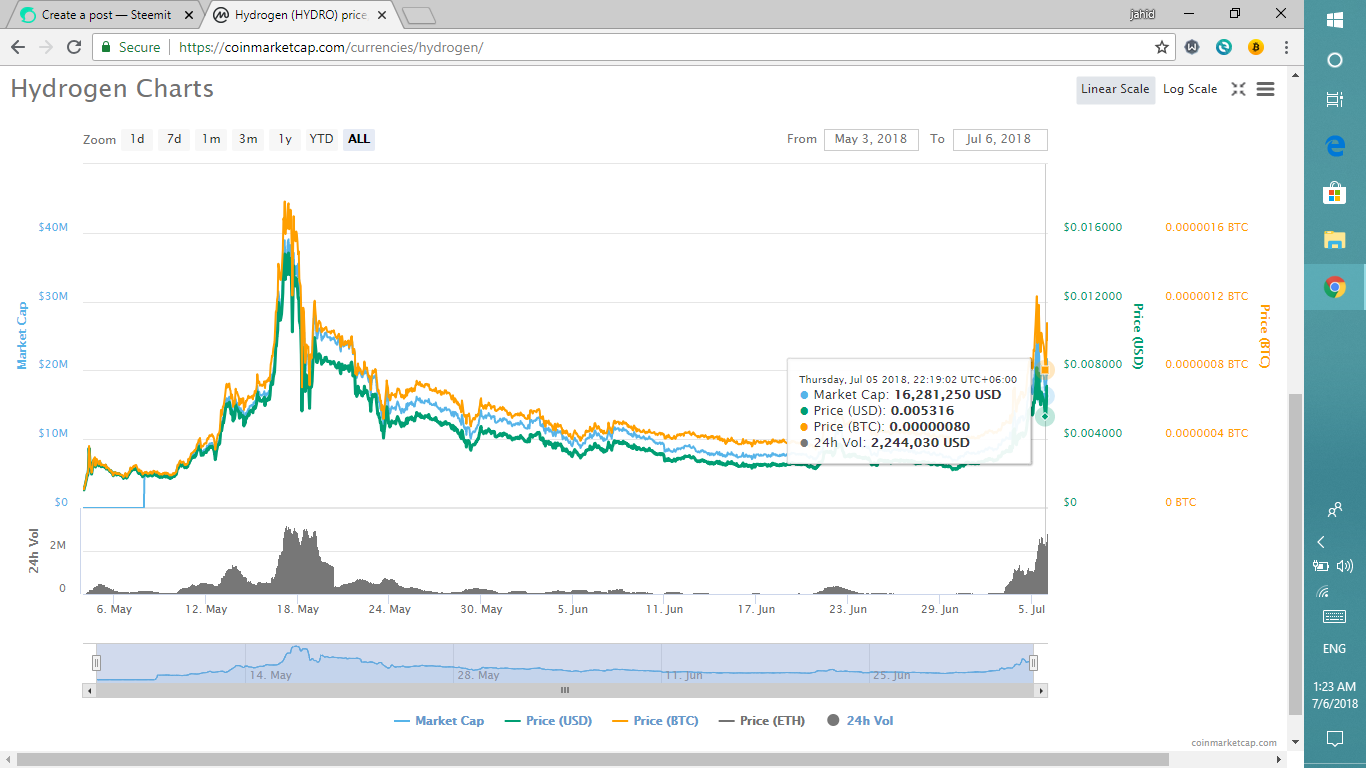Image resolution: width=1366 pixels, height=768 pixels.
Task: Click the 0.0000016 BTC axis label
Action: coord(1207,228)
